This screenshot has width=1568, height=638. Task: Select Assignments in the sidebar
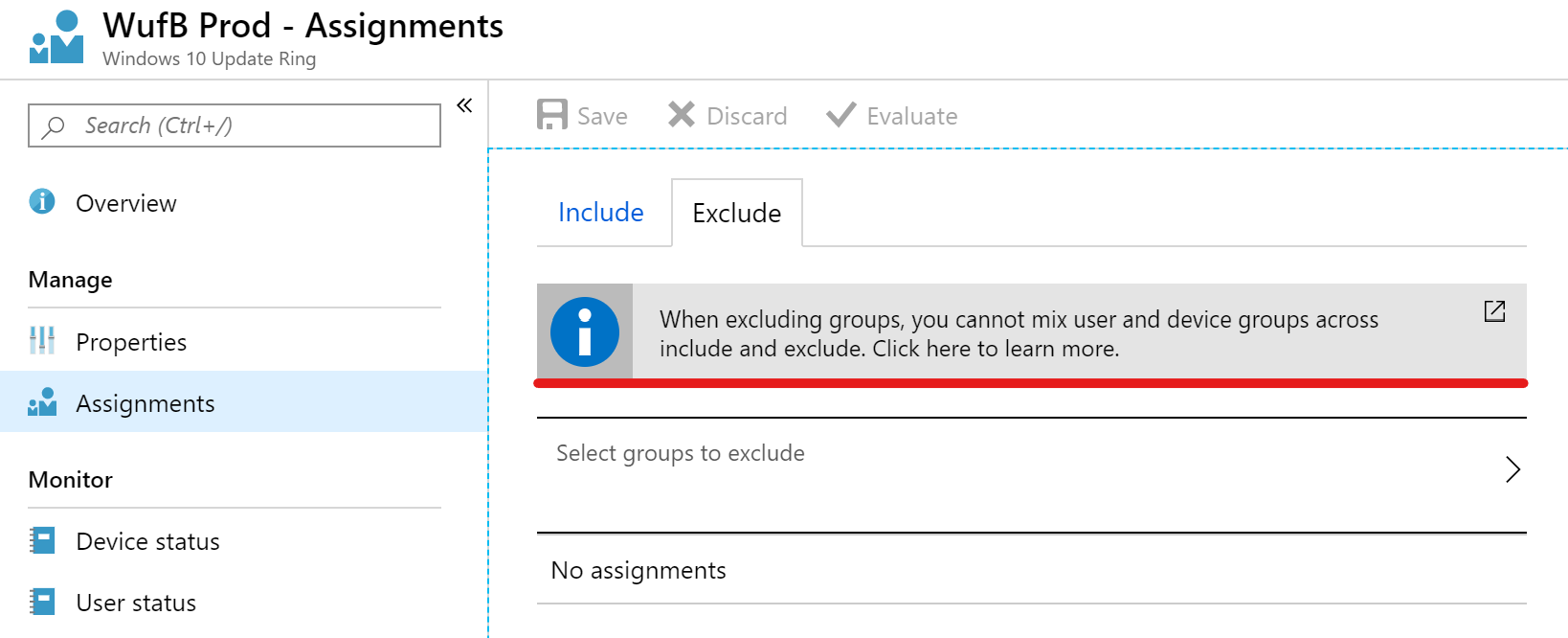(243, 402)
